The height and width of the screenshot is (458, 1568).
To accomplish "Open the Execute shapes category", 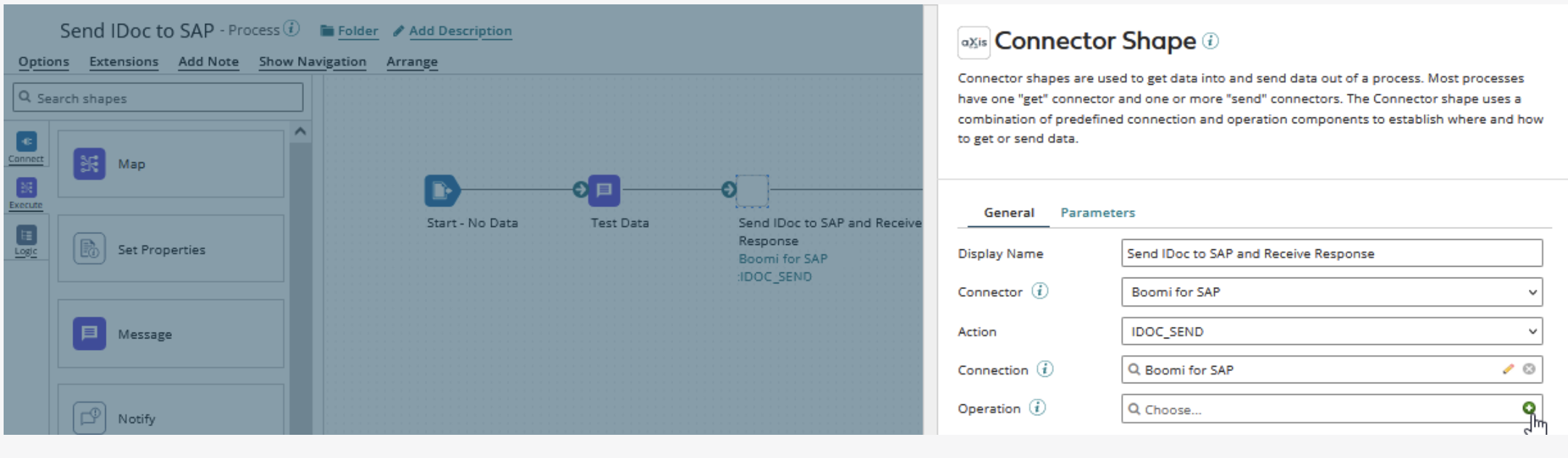I will [x=26, y=193].
